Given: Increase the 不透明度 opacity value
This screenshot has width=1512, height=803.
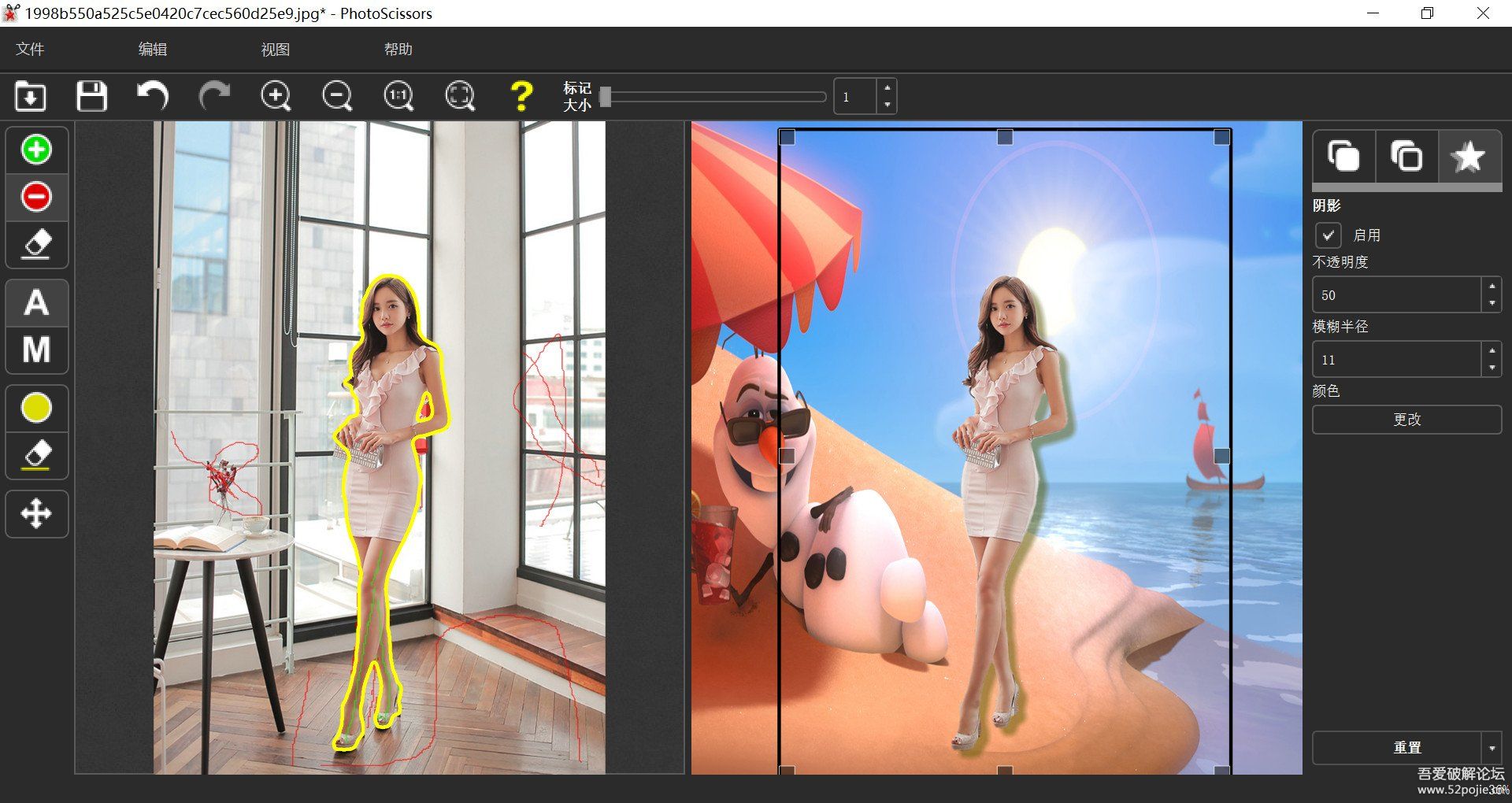Looking at the screenshot, I should click(x=1492, y=287).
